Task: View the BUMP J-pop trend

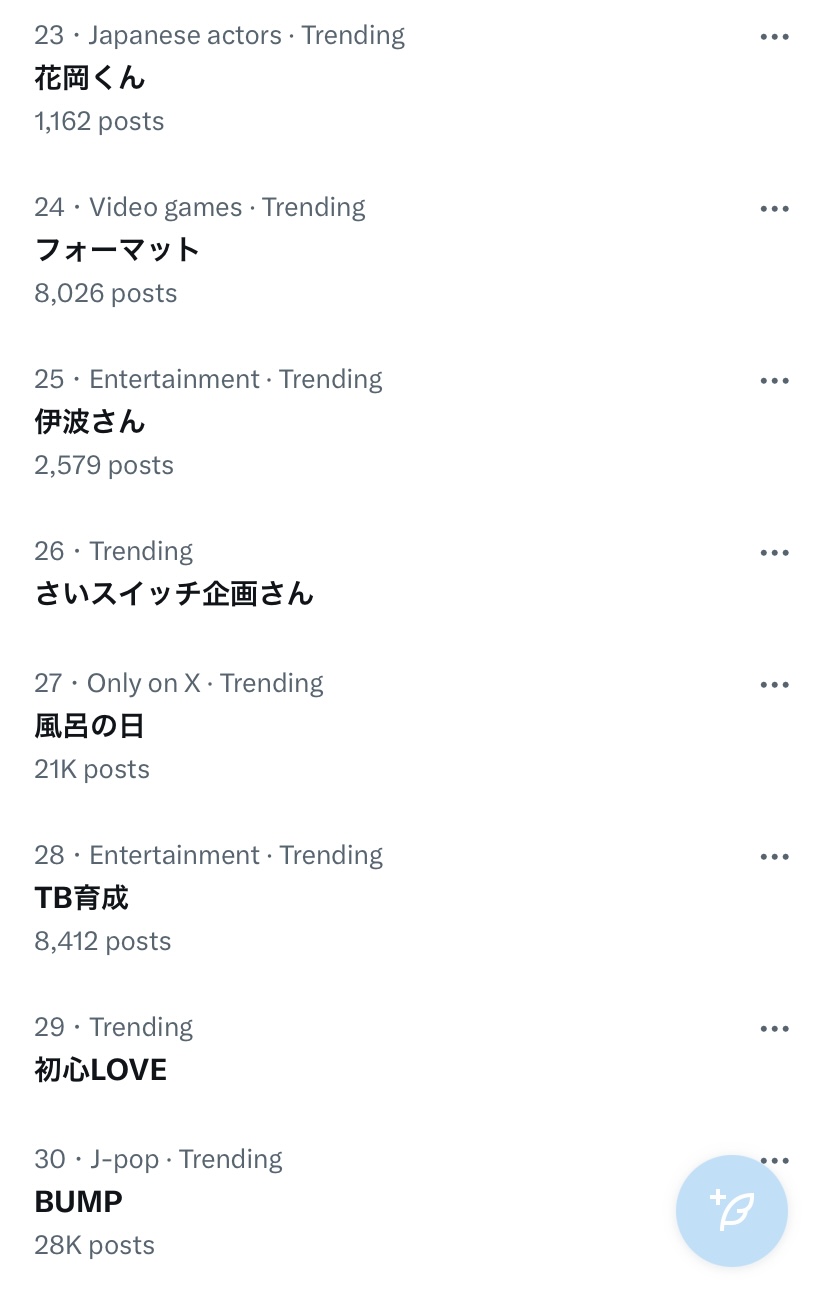Action: coord(79,1202)
